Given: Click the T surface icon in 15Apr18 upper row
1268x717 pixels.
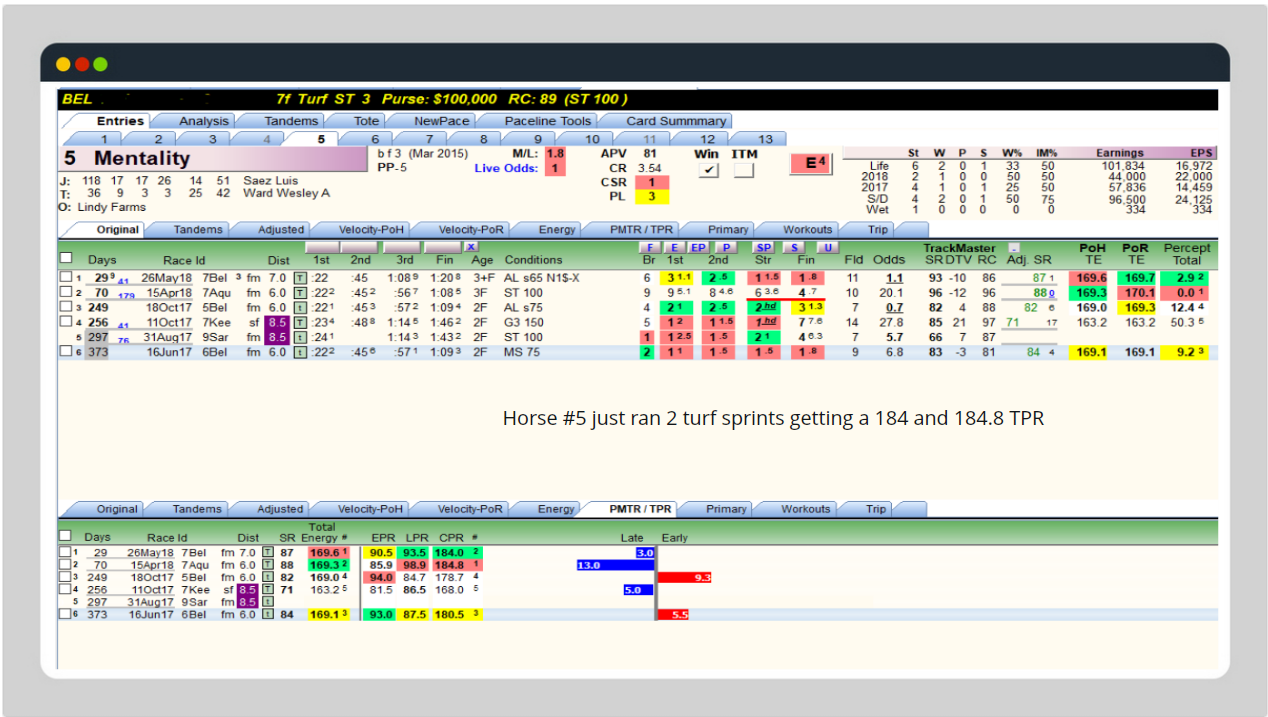Looking at the screenshot, I should tap(300, 293).
